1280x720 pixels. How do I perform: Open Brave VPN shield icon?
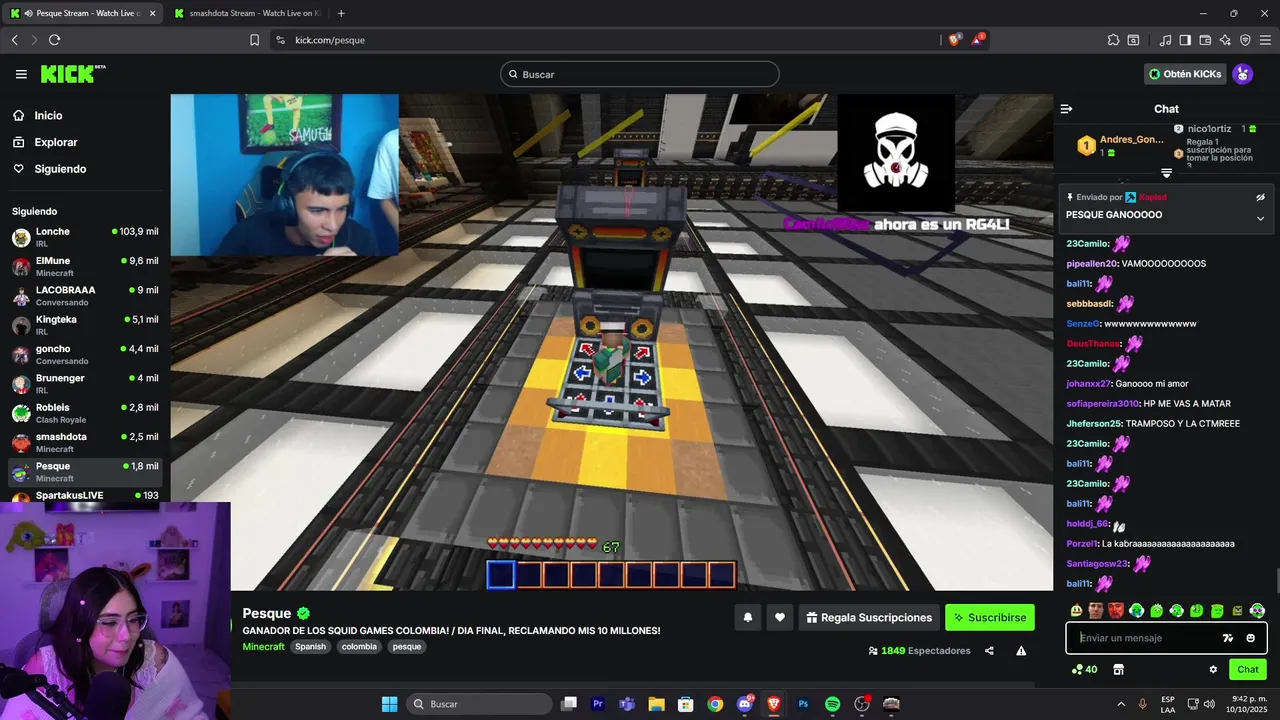coord(1245,40)
